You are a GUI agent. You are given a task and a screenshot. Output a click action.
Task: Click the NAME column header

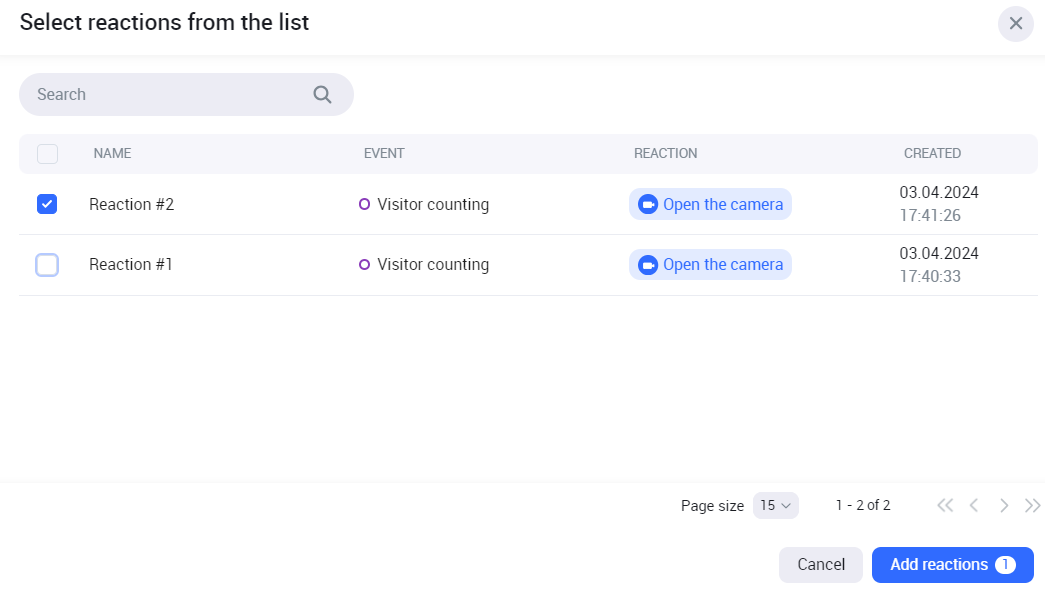pos(112,154)
